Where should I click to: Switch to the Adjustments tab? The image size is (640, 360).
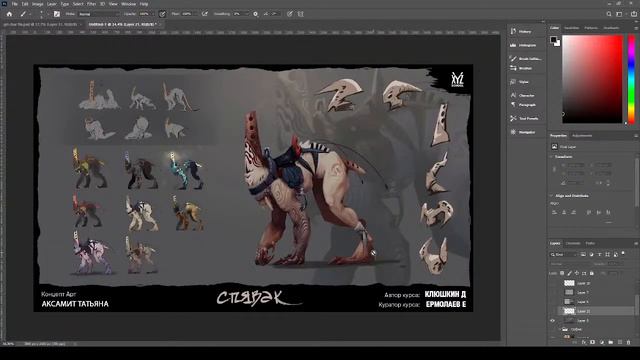582,136
